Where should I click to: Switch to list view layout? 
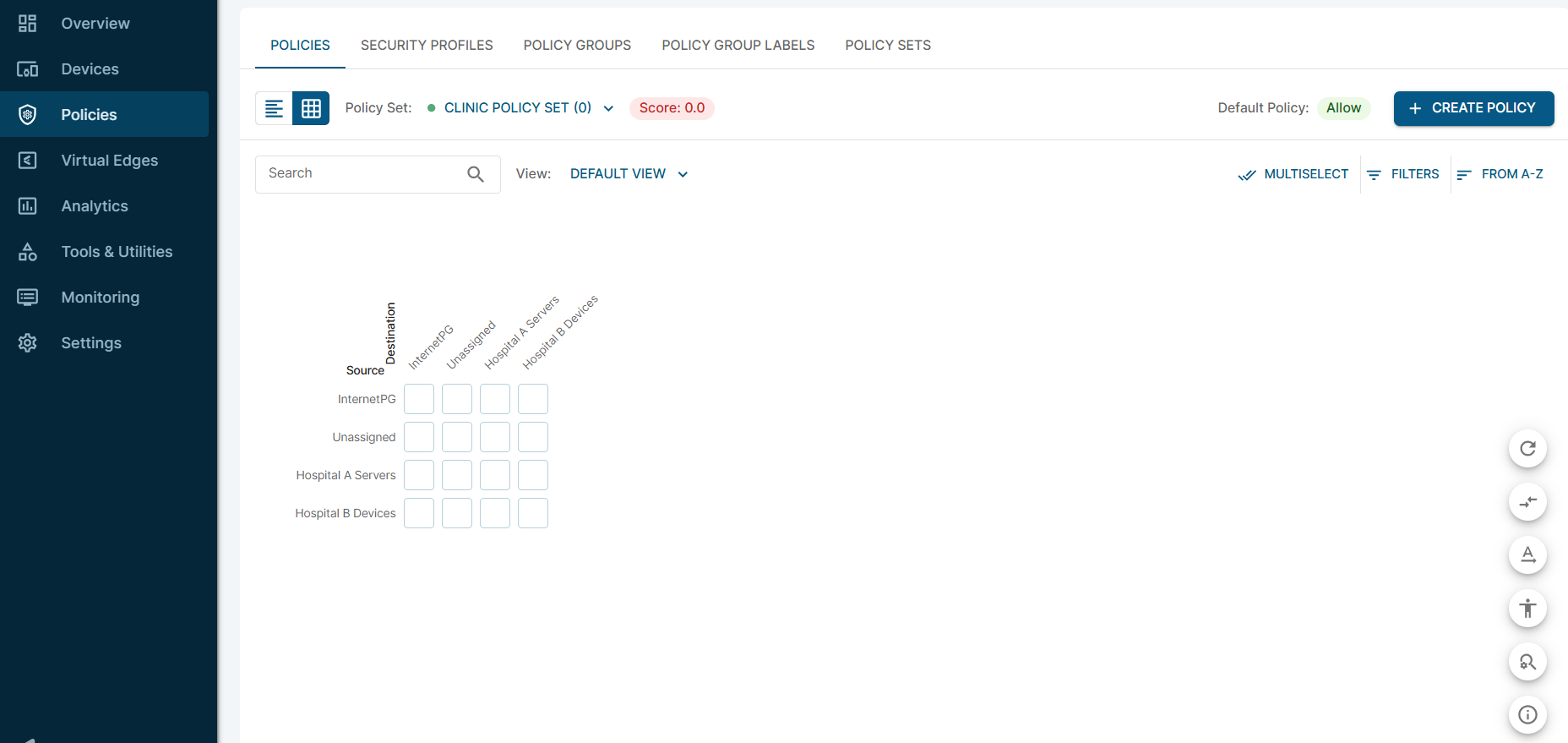click(x=274, y=108)
